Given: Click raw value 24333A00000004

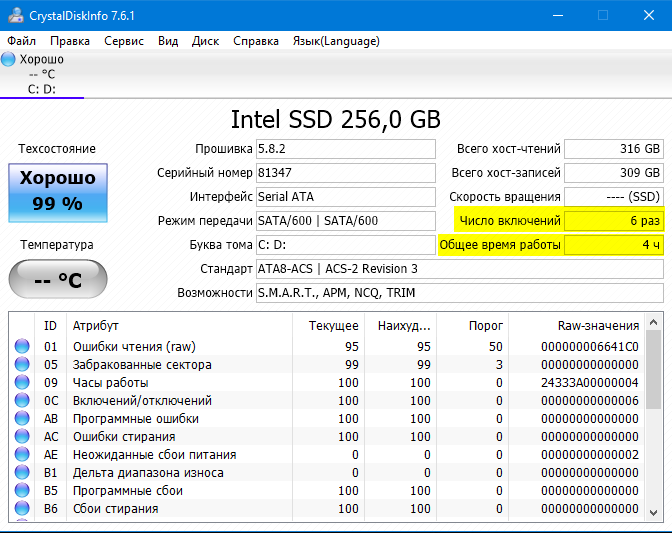Looking at the screenshot, I should [x=590, y=383].
